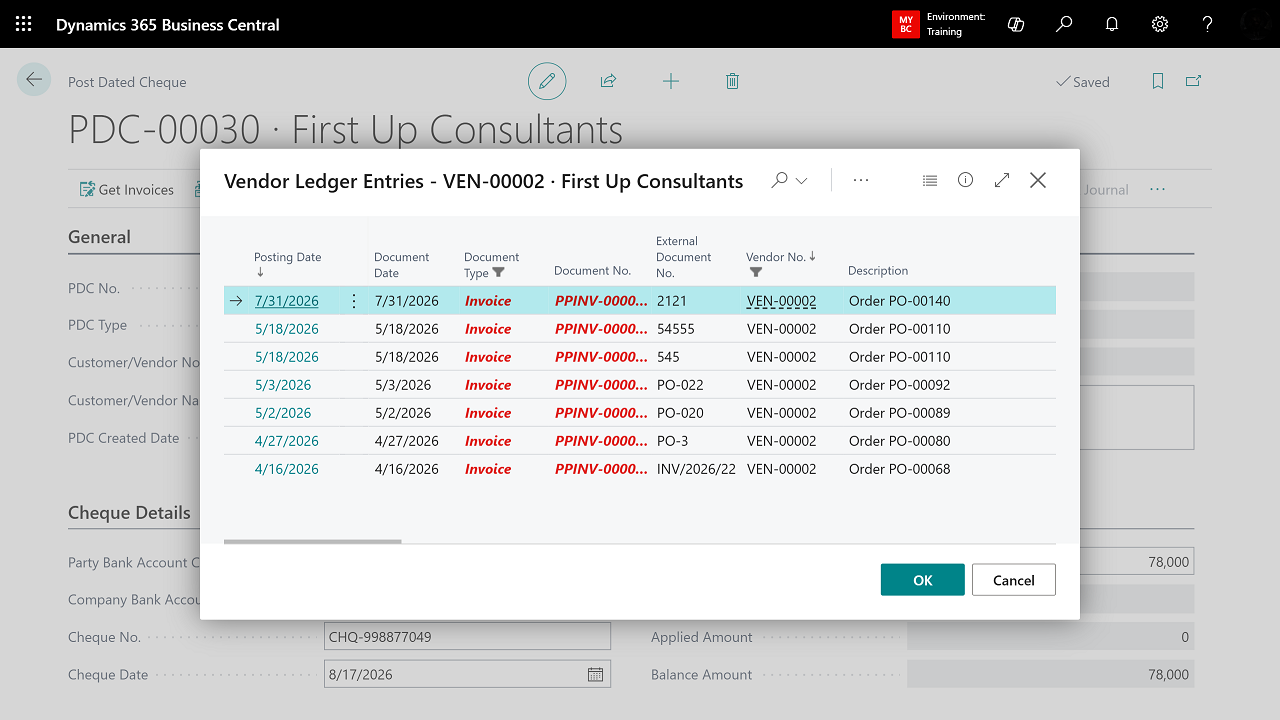Open Document Date column header menu

402,265
